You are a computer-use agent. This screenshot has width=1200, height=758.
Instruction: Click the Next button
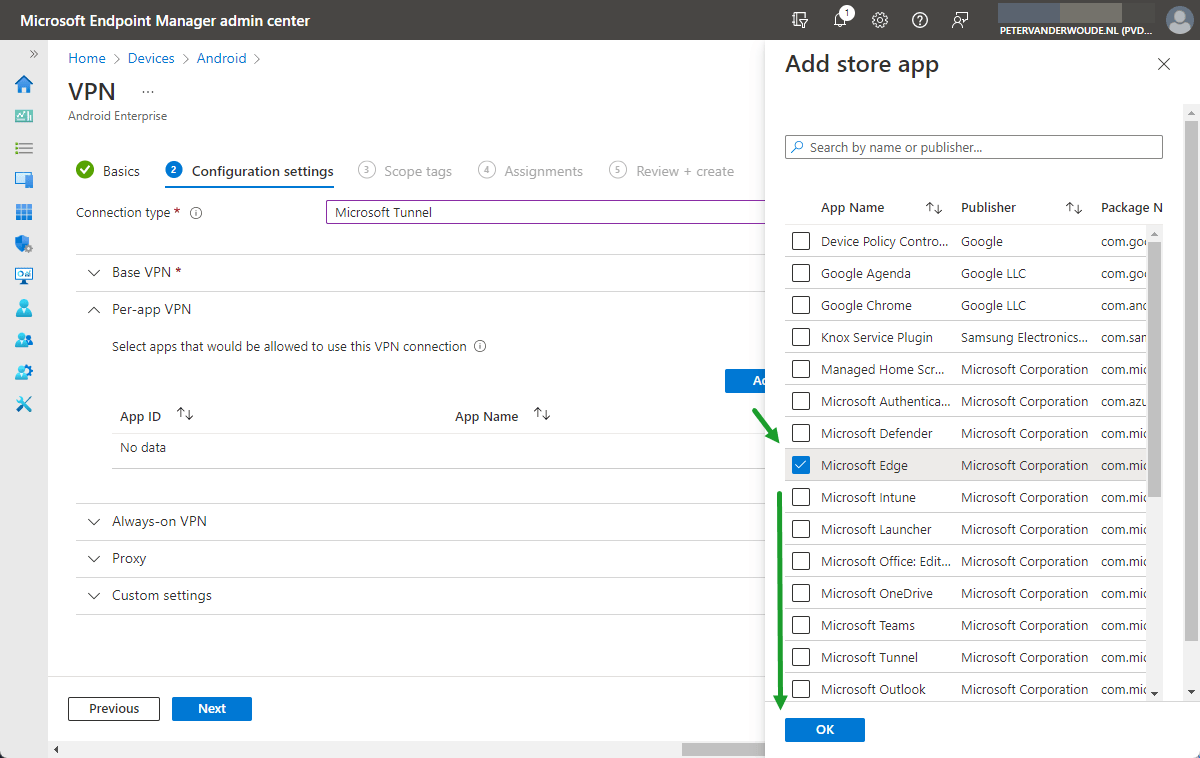coord(212,709)
